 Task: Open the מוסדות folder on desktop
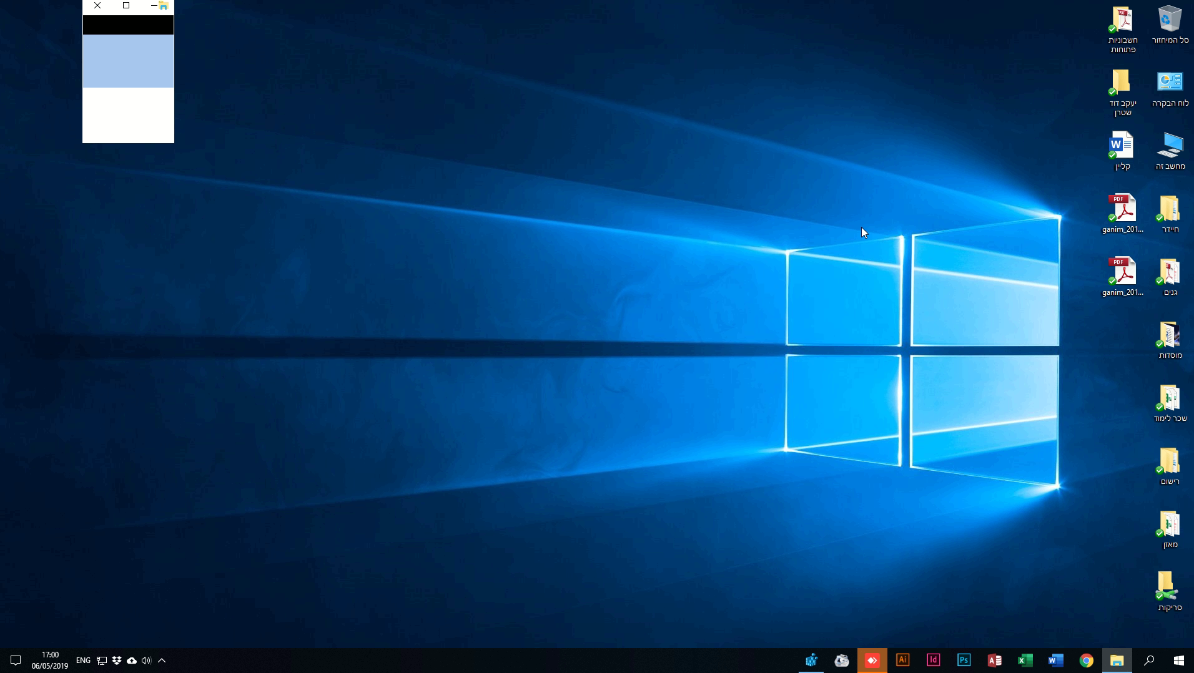pos(1170,340)
